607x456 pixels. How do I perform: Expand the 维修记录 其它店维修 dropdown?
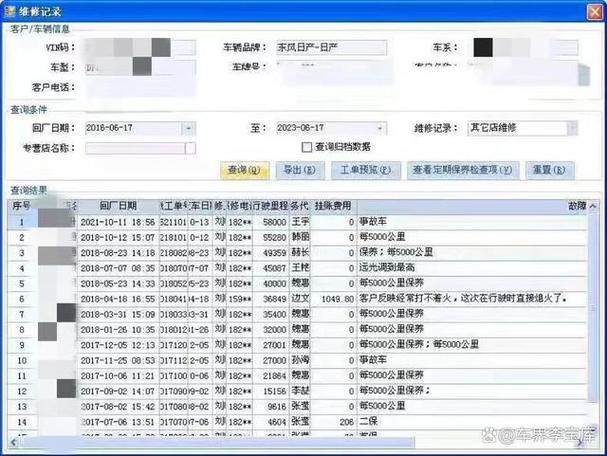coord(572,128)
